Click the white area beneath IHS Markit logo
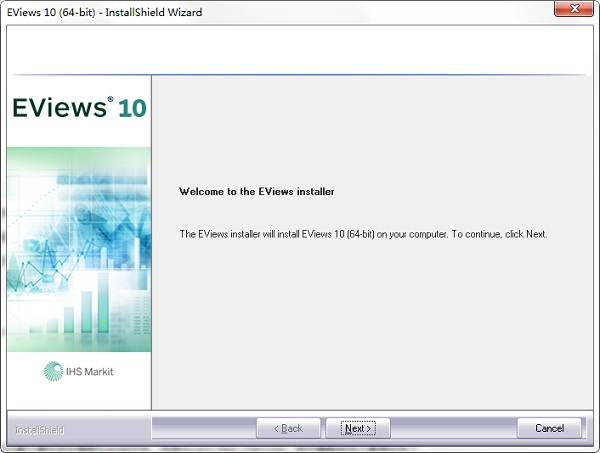This screenshot has height=453, width=600. (78, 395)
